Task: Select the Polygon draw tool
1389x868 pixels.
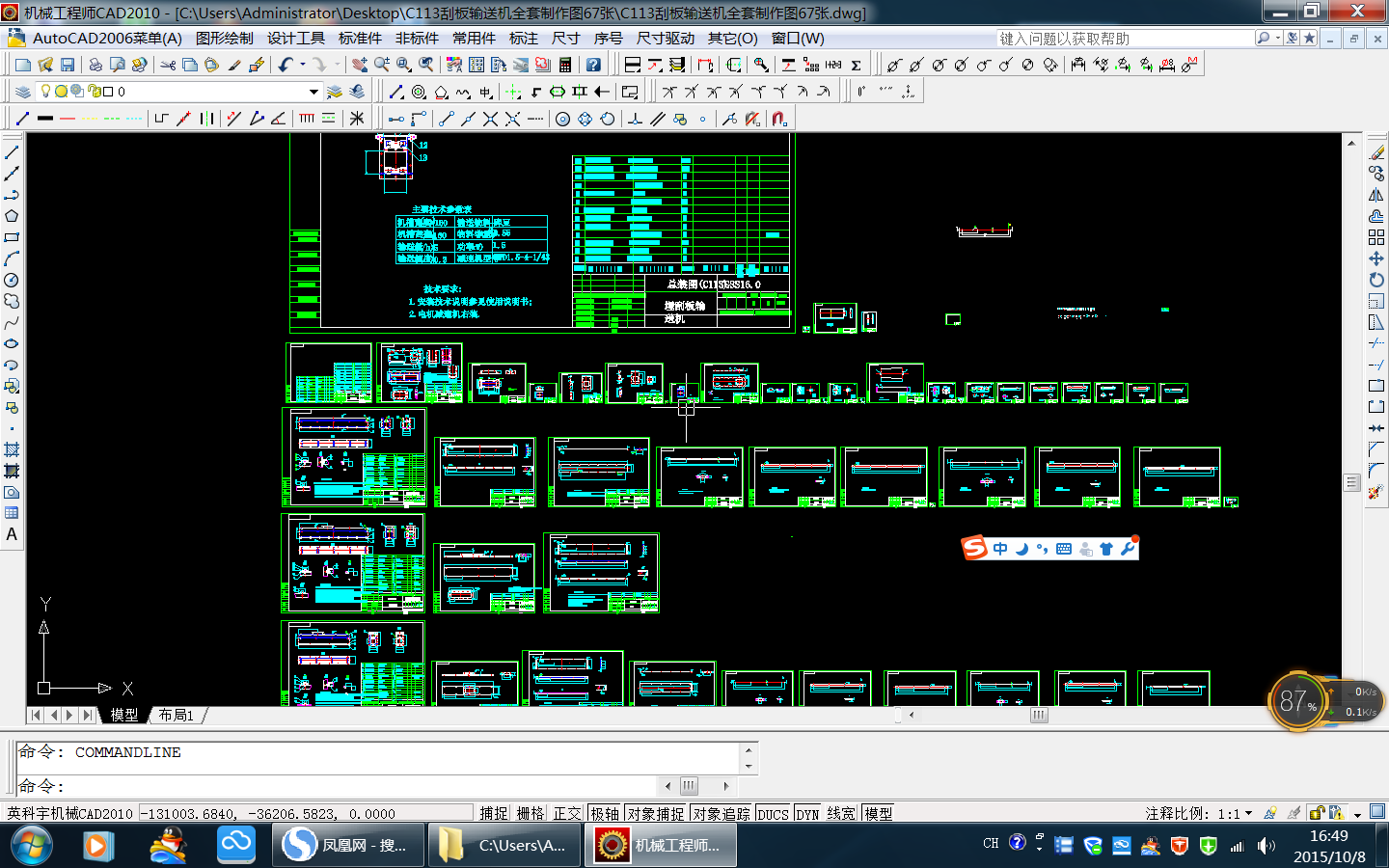Action: [12, 216]
